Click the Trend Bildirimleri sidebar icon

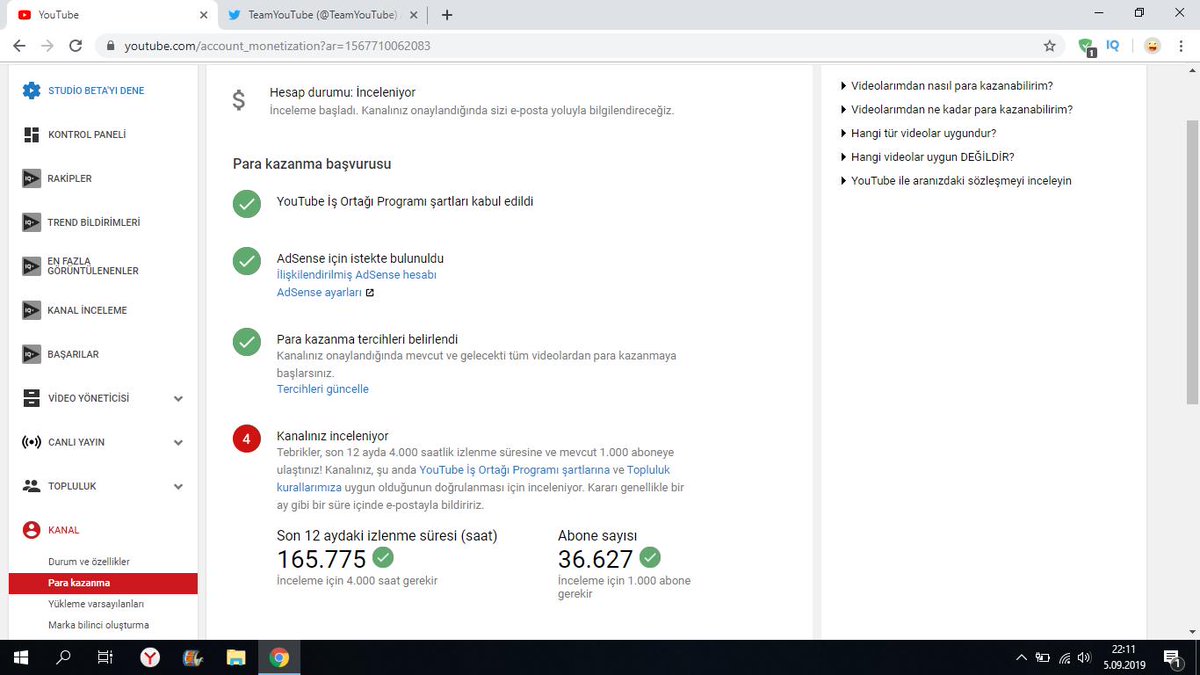(31, 222)
